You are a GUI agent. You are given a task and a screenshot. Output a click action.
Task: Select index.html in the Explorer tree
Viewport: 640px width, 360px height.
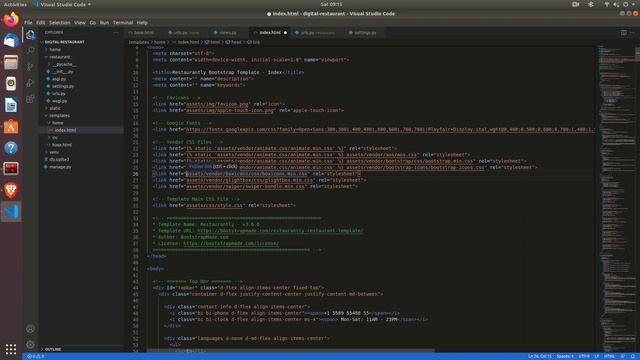81,130
